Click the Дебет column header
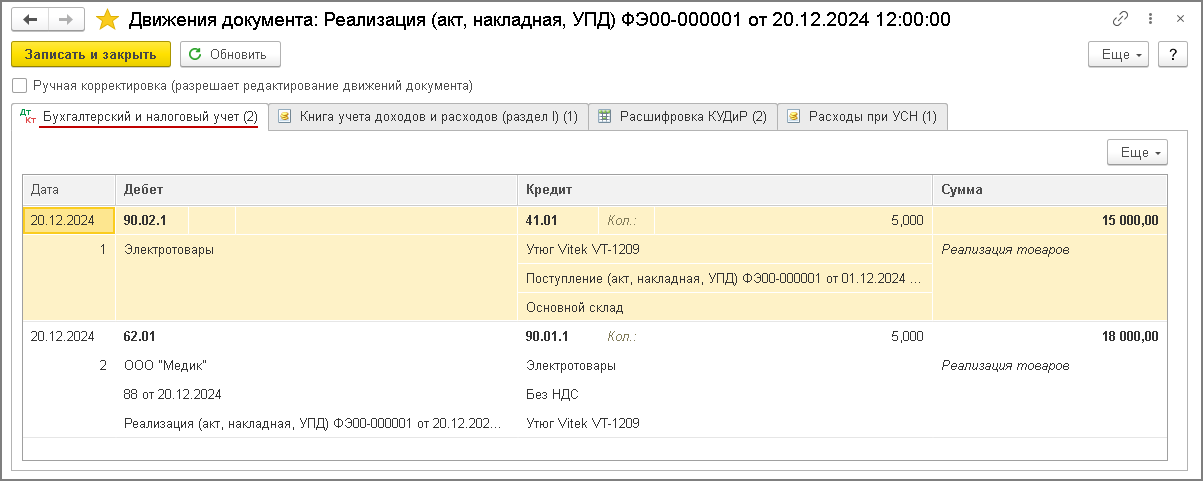The width and height of the screenshot is (1203, 481). click(x=316, y=189)
